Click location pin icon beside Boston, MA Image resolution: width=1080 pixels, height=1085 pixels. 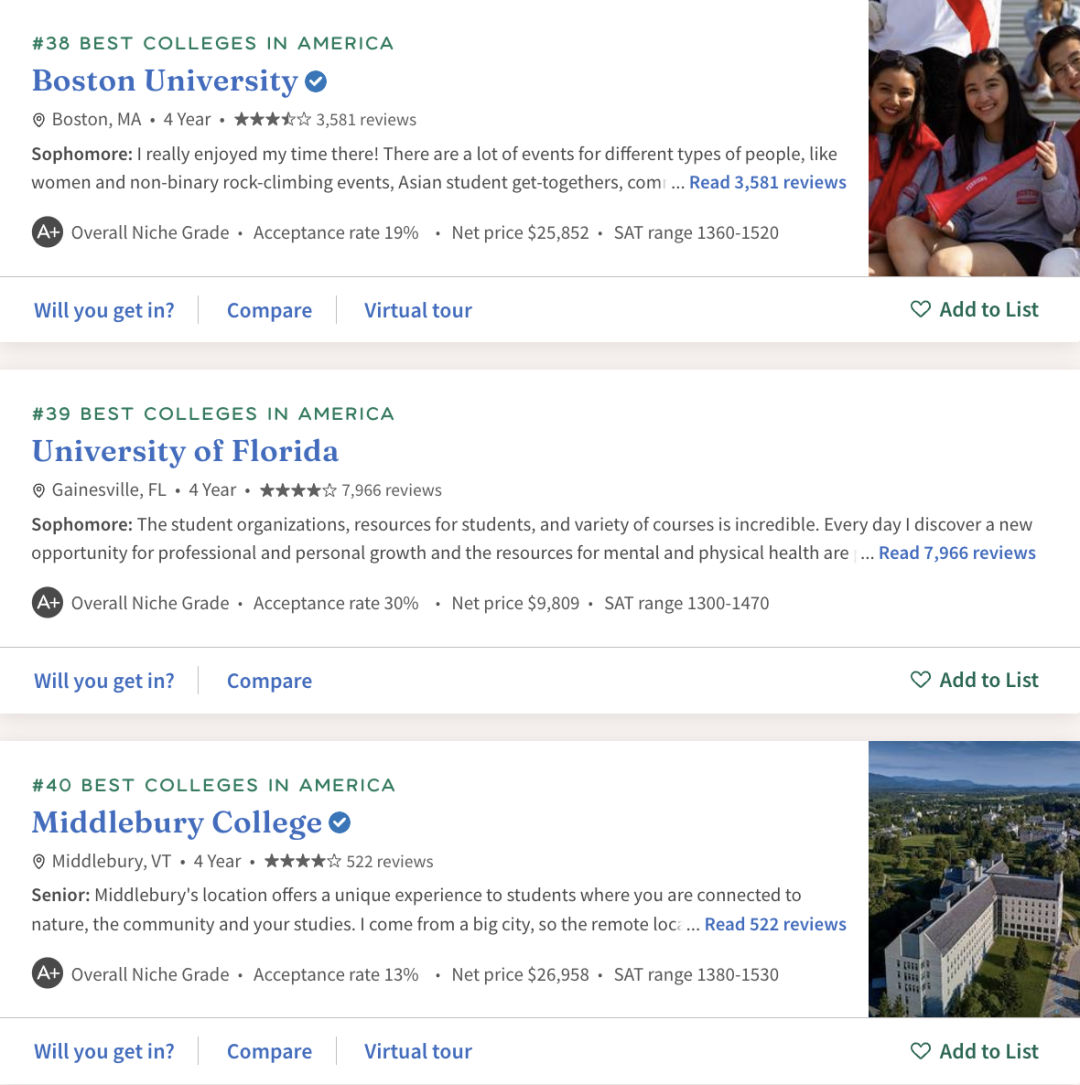click(x=39, y=120)
